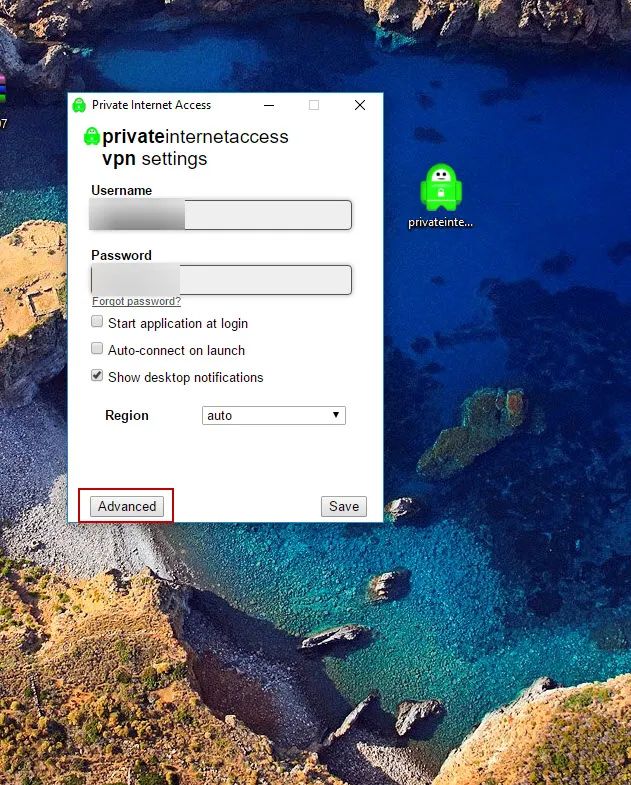Click the Forgot password link
The image size is (631, 785).
tap(136, 301)
